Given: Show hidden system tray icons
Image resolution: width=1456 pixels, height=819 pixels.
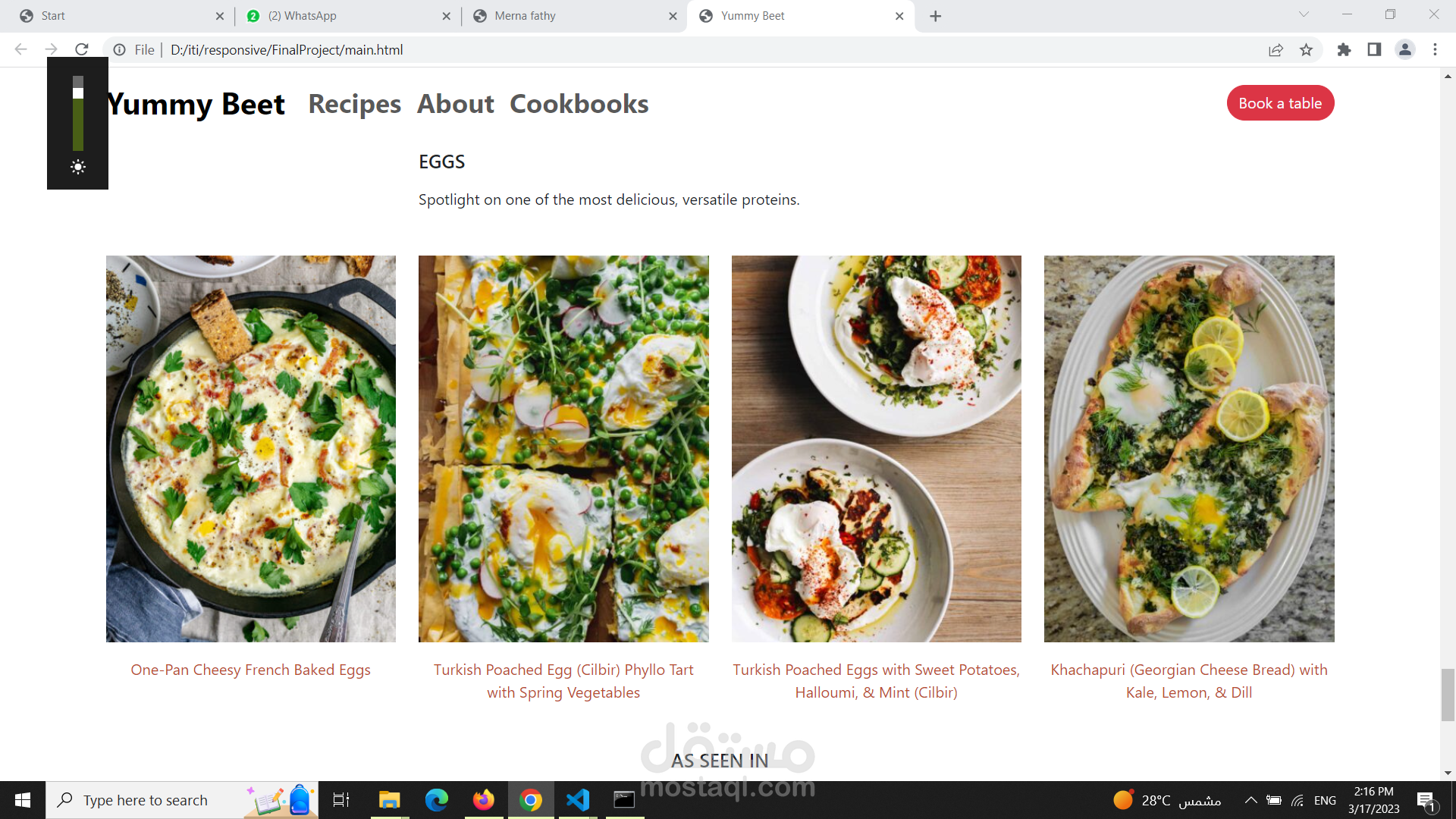Looking at the screenshot, I should pos(1251,800).
